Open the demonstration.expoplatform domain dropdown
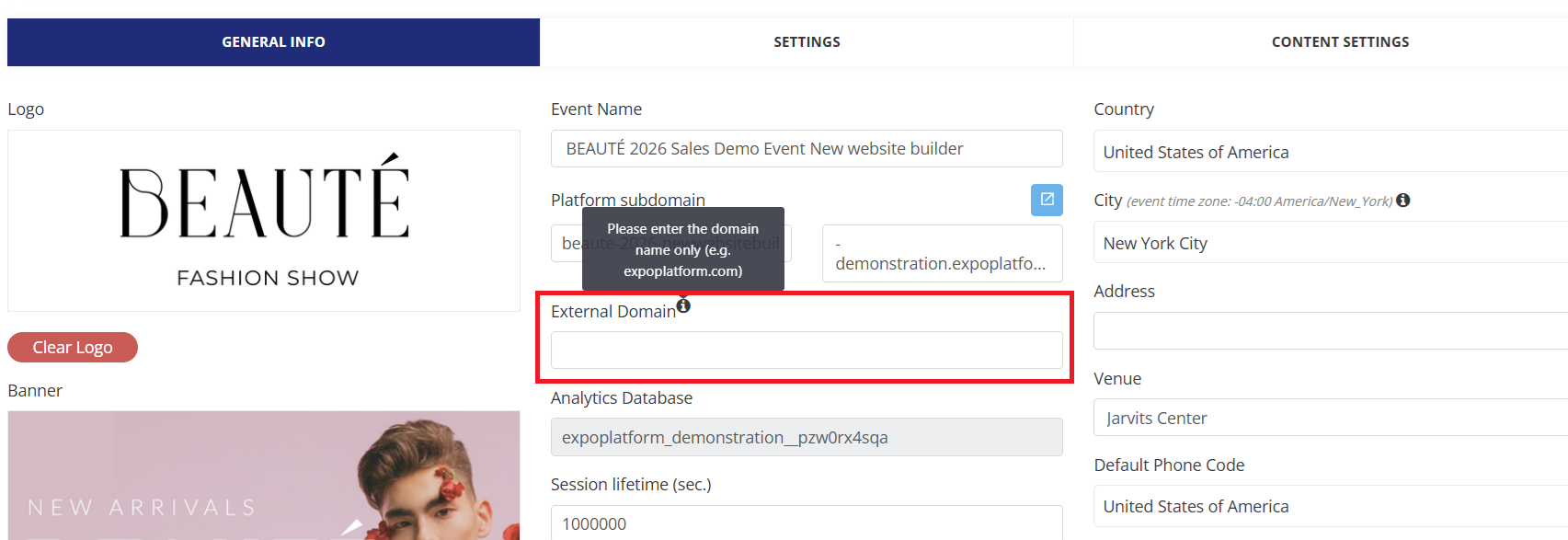This screenshot has width=1568, height=540. point(942,254)
